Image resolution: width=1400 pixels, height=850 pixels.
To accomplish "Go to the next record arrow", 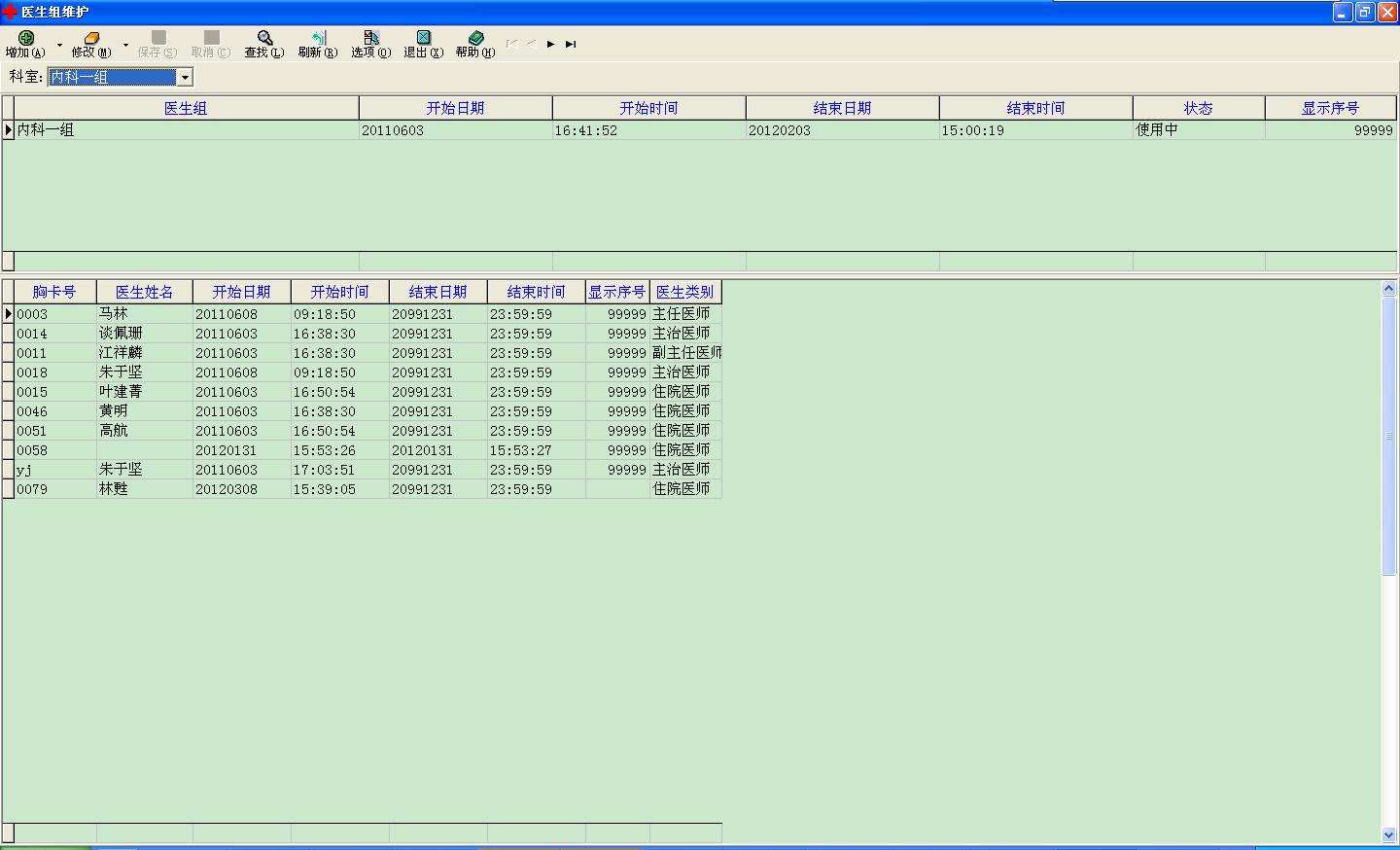I will coord(551,44).
